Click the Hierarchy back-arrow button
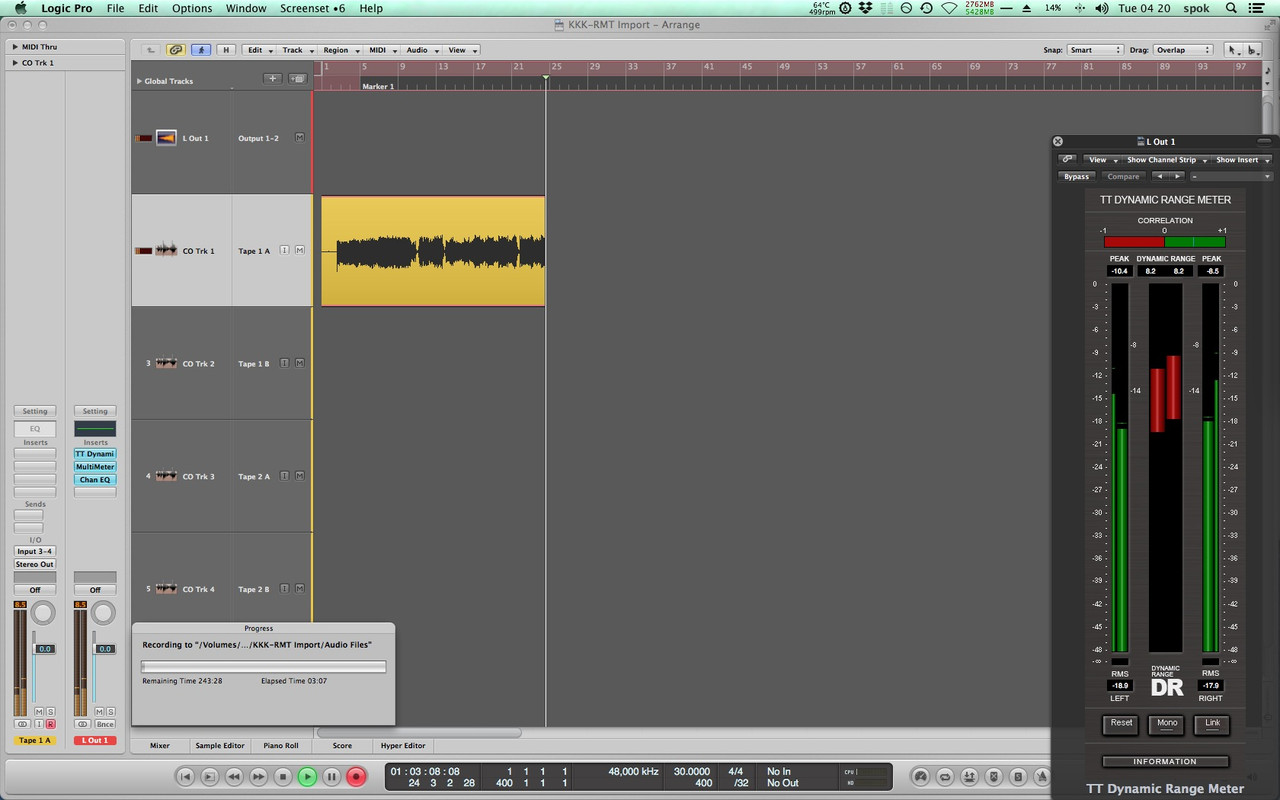Screen dimensions: 1280x800 151,49
